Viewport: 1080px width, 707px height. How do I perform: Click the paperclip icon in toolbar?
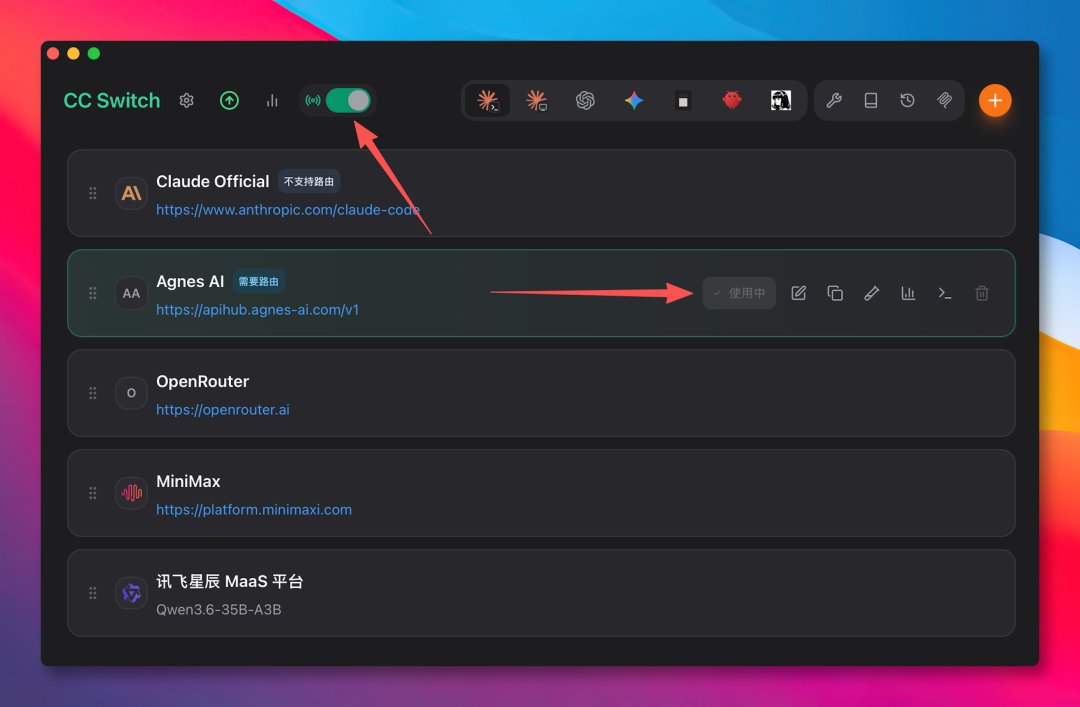click(x=944, y=101)
